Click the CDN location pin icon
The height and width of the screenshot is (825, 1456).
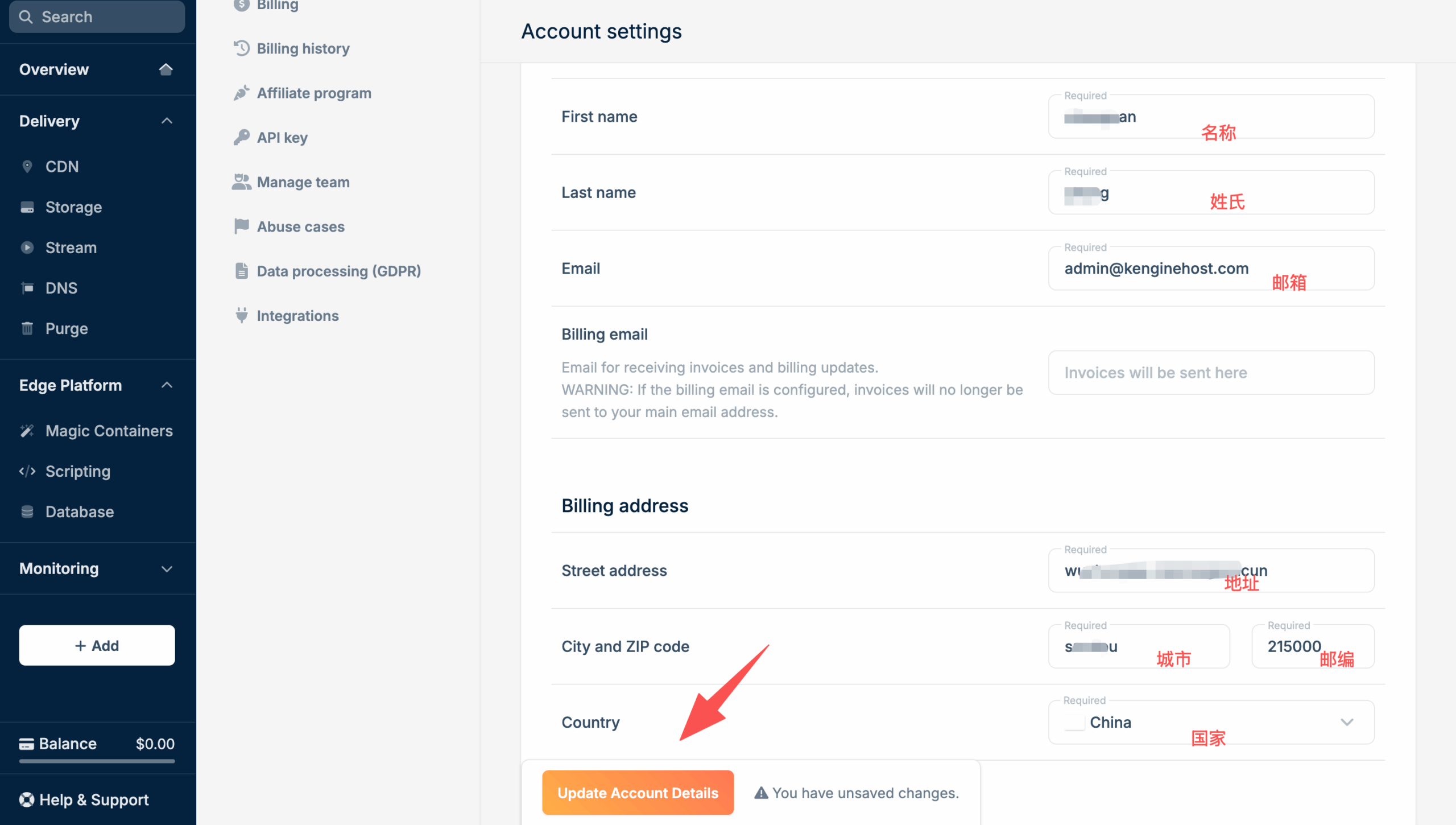click(x=27, y=167)
